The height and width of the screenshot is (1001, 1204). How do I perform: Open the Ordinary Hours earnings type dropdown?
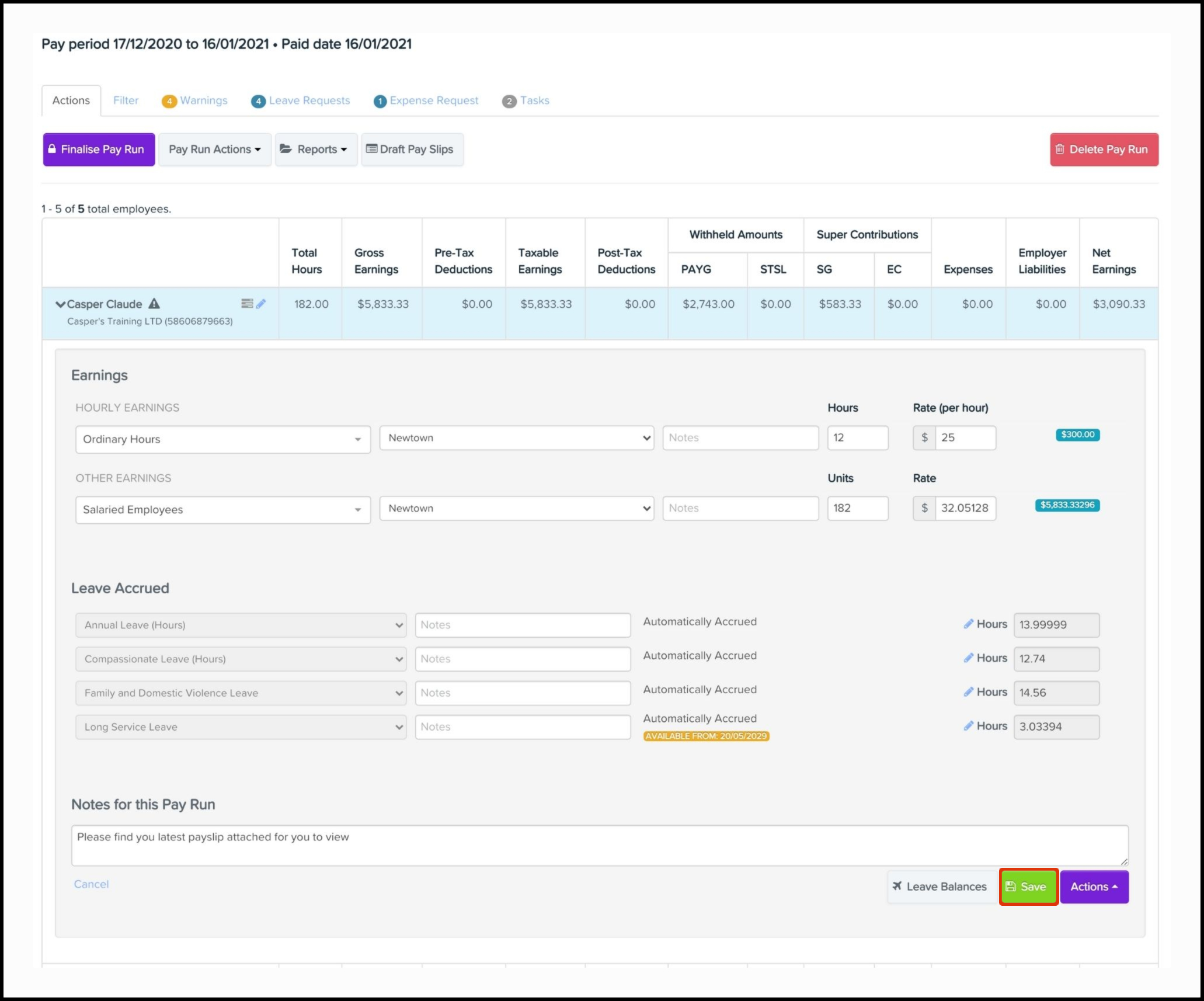(222, 439)
